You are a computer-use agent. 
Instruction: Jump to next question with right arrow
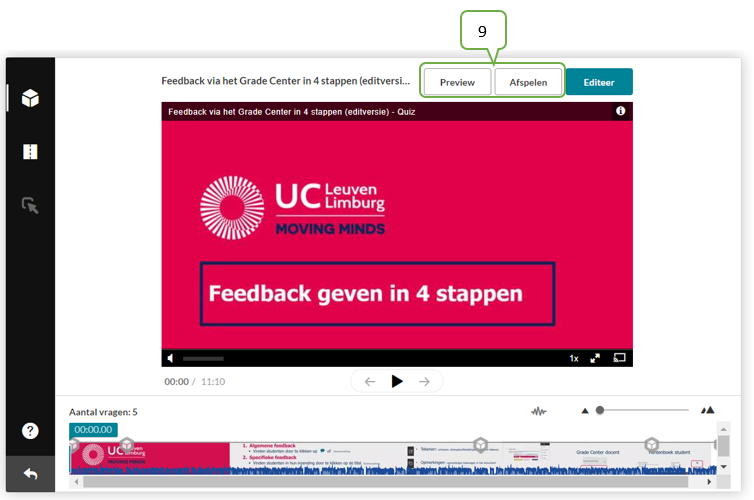point(424,382)
